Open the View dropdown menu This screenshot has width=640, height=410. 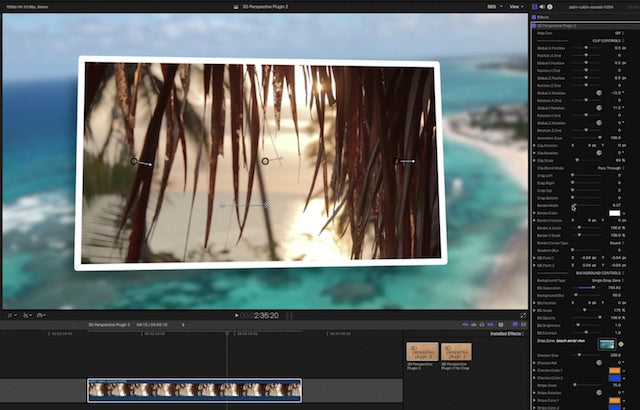click(516, 6)
